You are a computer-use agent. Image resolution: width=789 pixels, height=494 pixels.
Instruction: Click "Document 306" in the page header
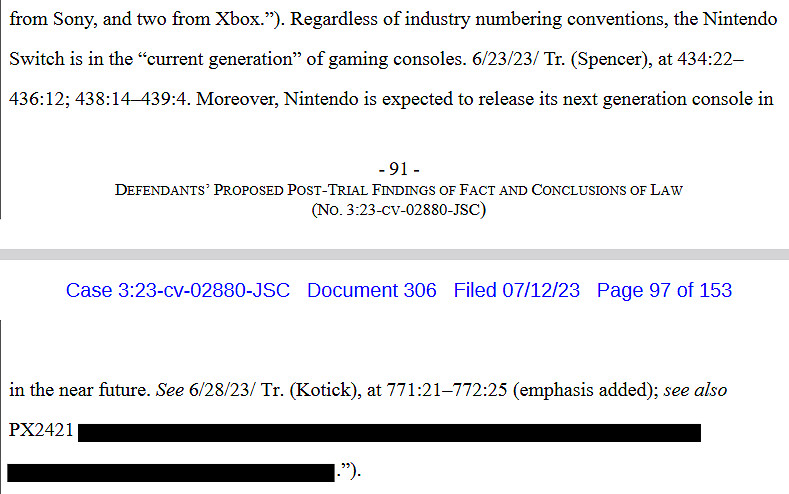tap(371, 291)
